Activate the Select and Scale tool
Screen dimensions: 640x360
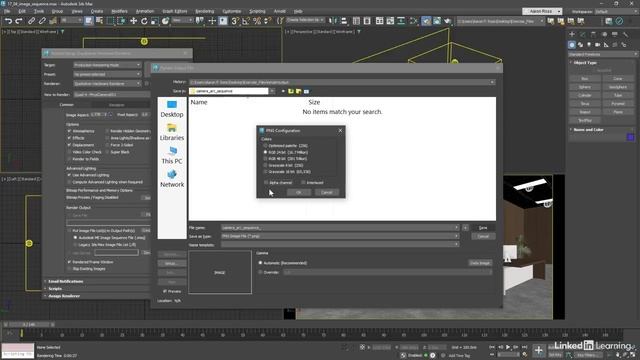155,21
